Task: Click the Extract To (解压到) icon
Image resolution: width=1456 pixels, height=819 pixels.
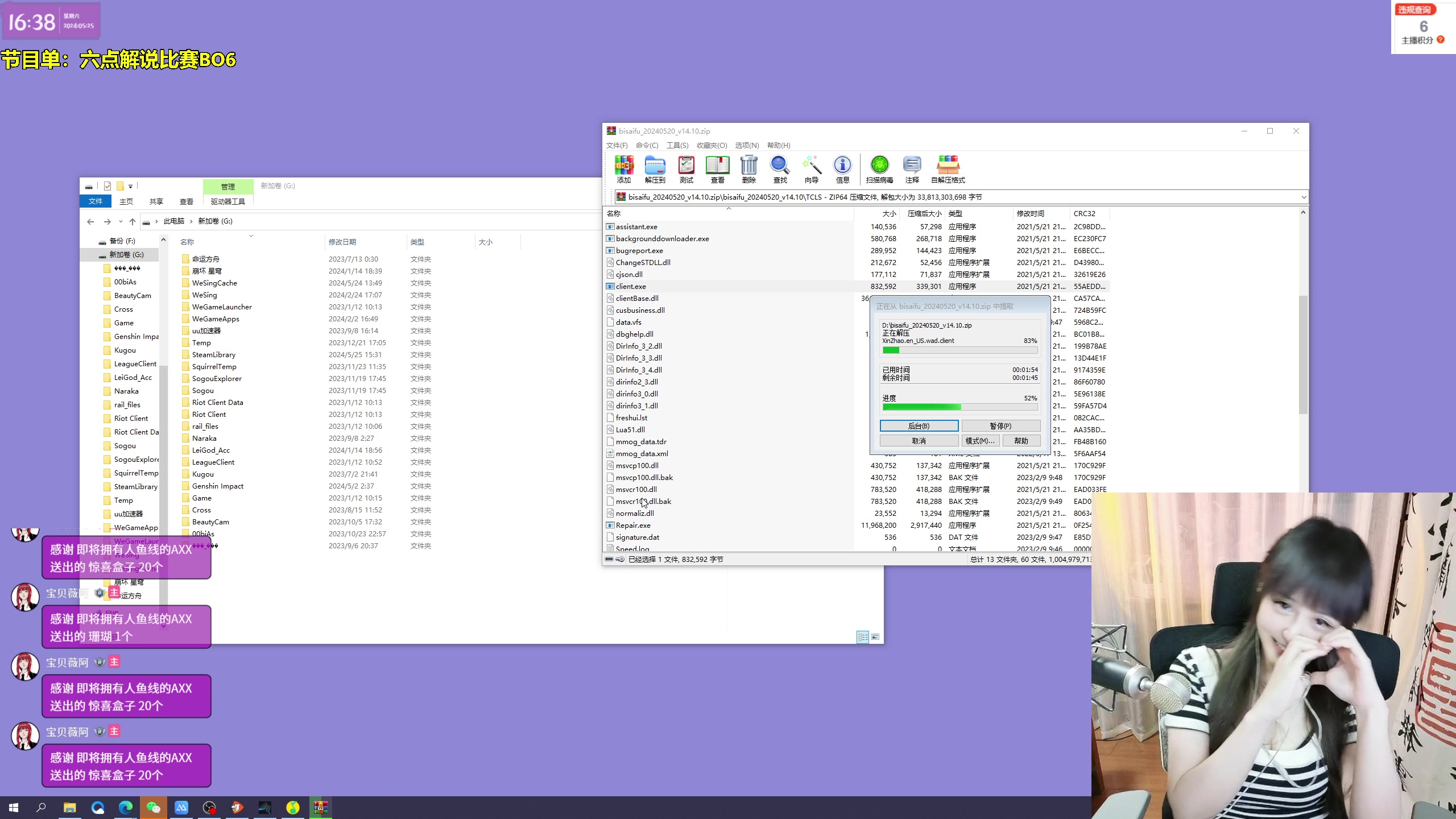Action: (x=655, y=169)
